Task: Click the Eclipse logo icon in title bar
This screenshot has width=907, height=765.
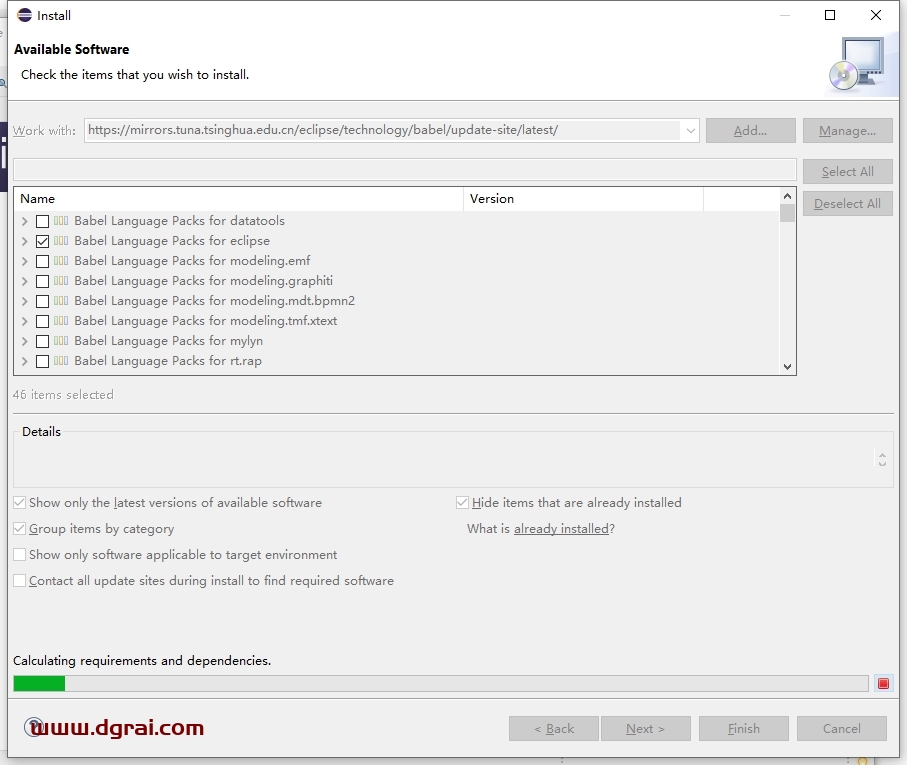Action: coord(24,15)
